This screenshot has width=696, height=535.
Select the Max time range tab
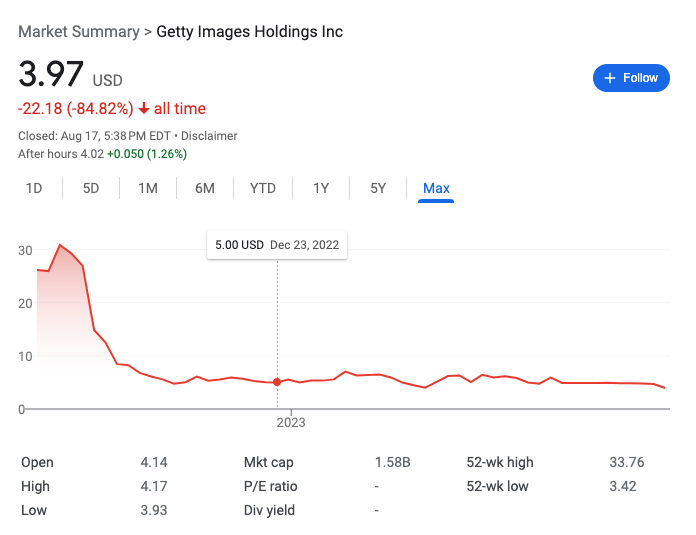coord(436,188)
